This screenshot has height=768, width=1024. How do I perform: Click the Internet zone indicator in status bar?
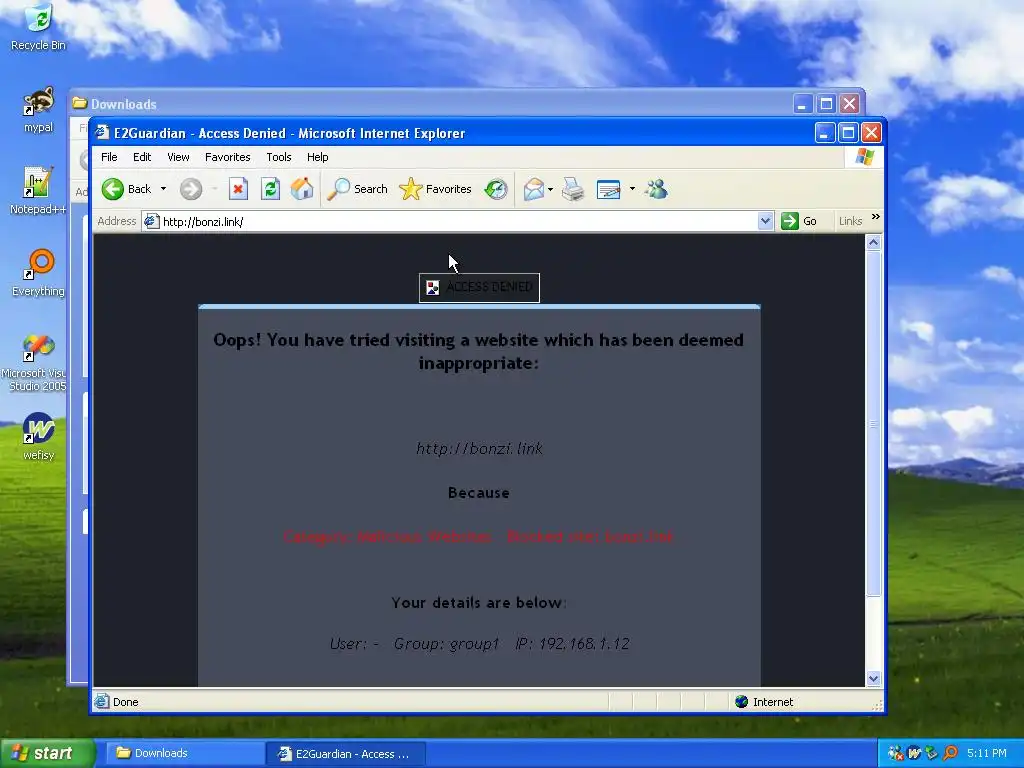point(764,702)
